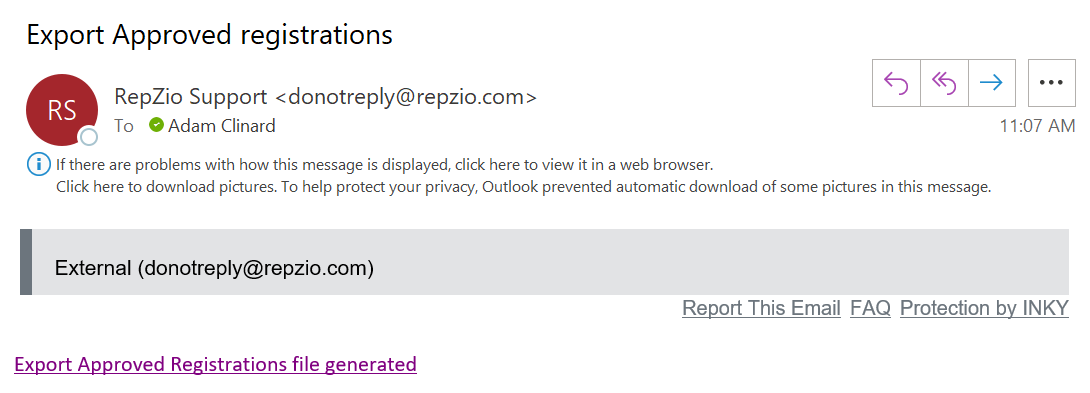Select the External donotreply@repzio.com banner
Image resolution: width=1090 pixels, height=393 pixels.
tap(544, 262)
